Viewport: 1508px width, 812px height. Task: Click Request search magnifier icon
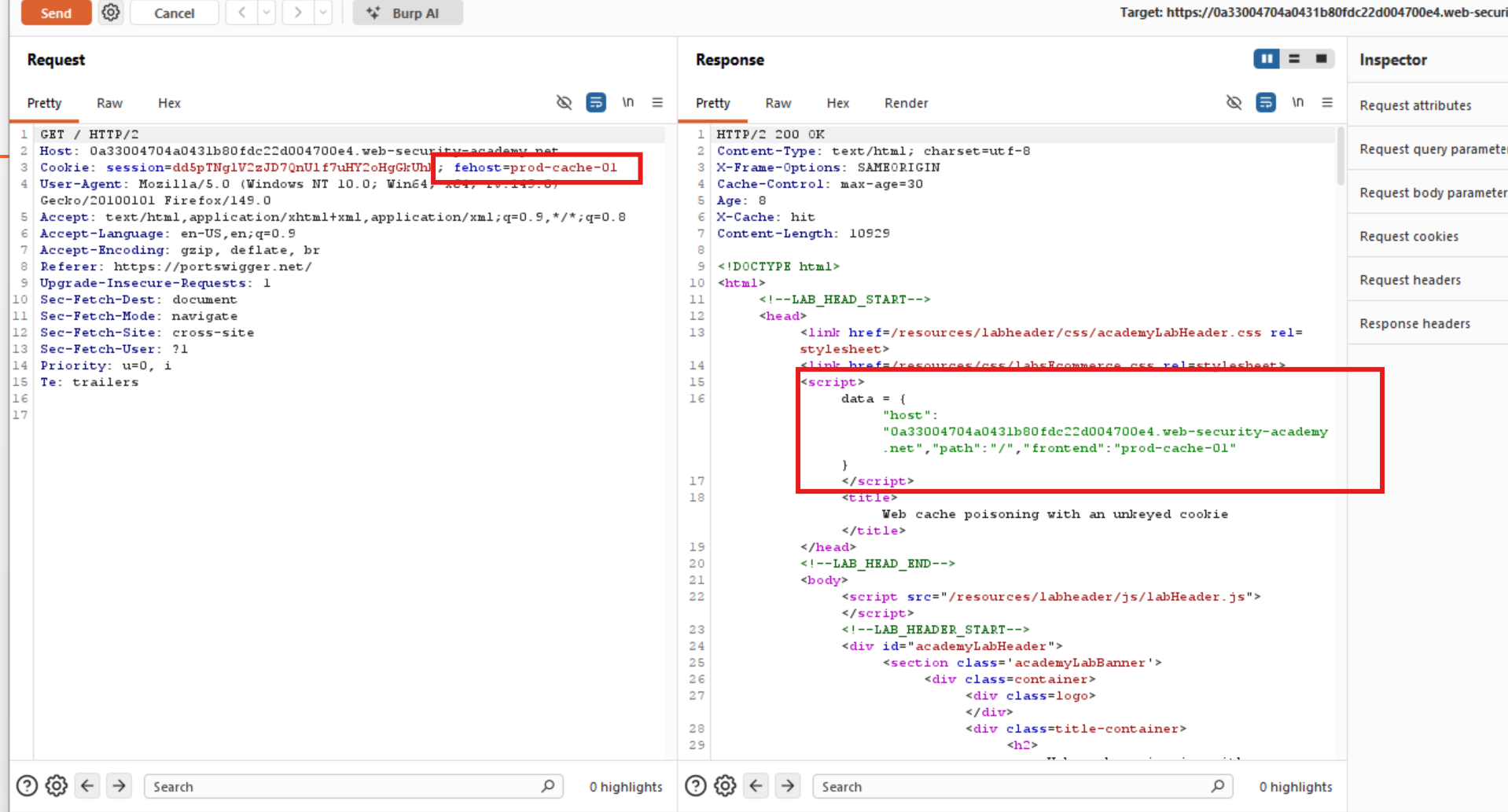click(x=548, y=785)
